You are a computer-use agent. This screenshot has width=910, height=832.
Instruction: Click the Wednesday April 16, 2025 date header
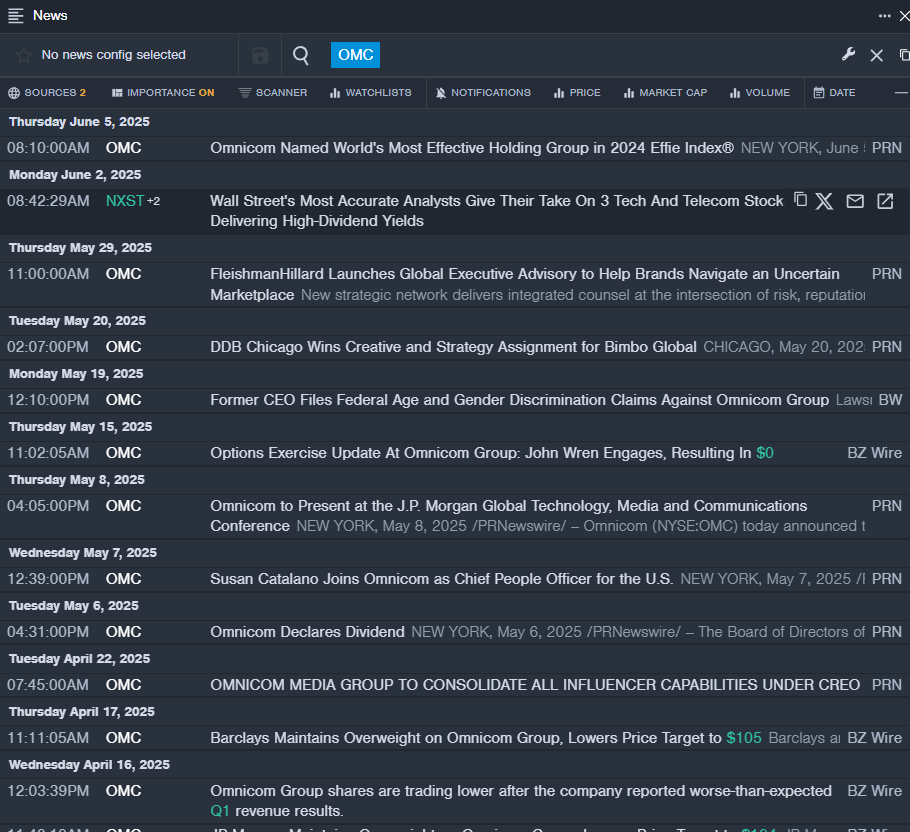pos(89,765)
